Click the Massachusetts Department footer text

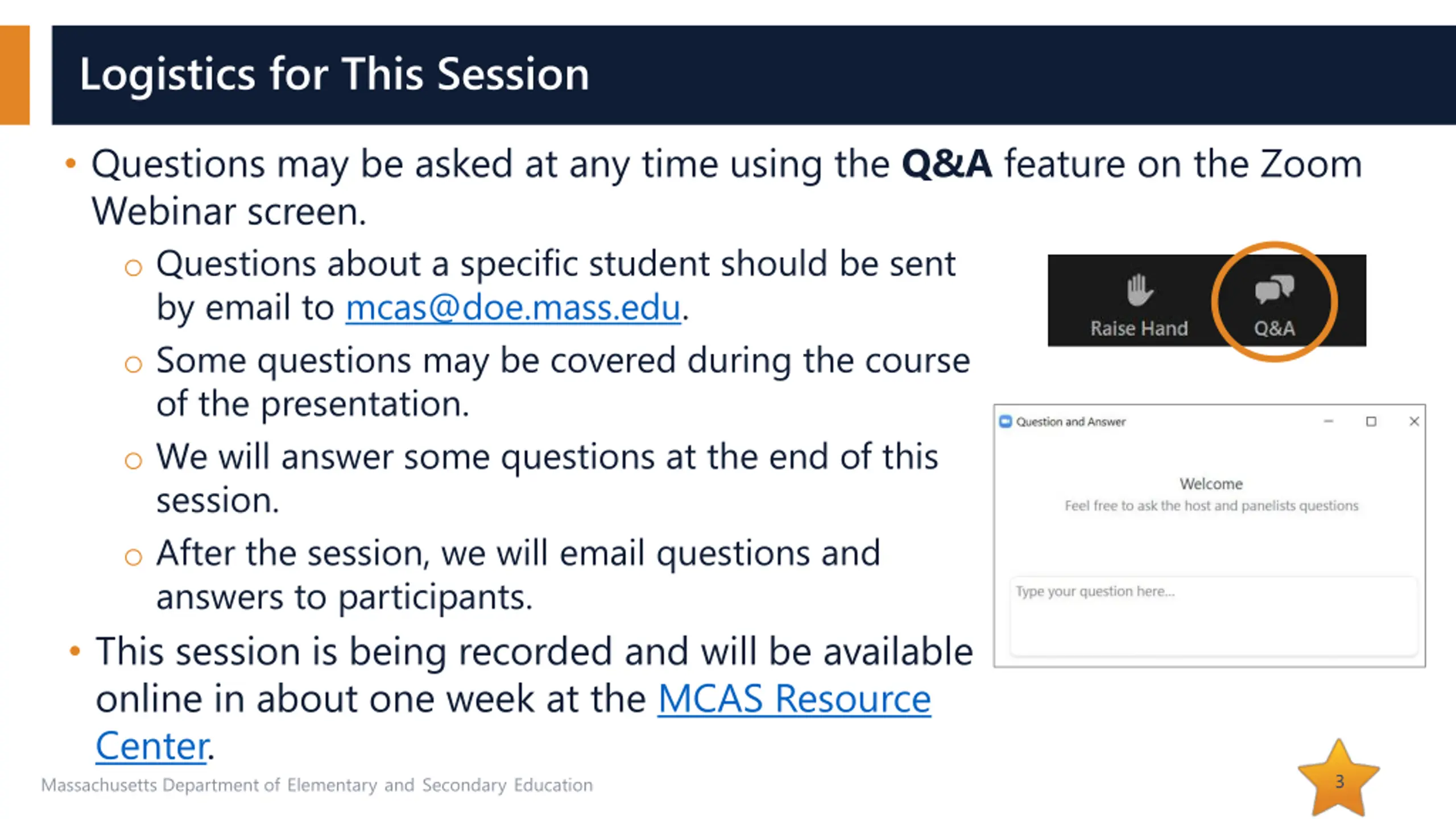(x=317, y=785)
